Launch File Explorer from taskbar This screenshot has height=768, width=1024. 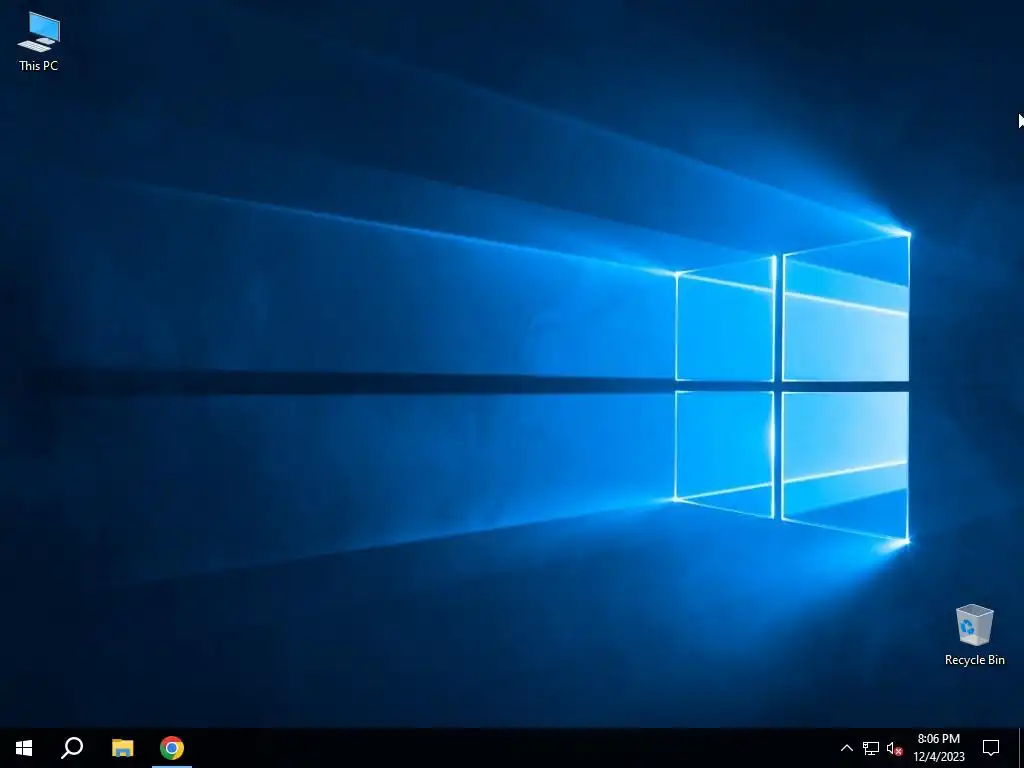tap(122, 748)
